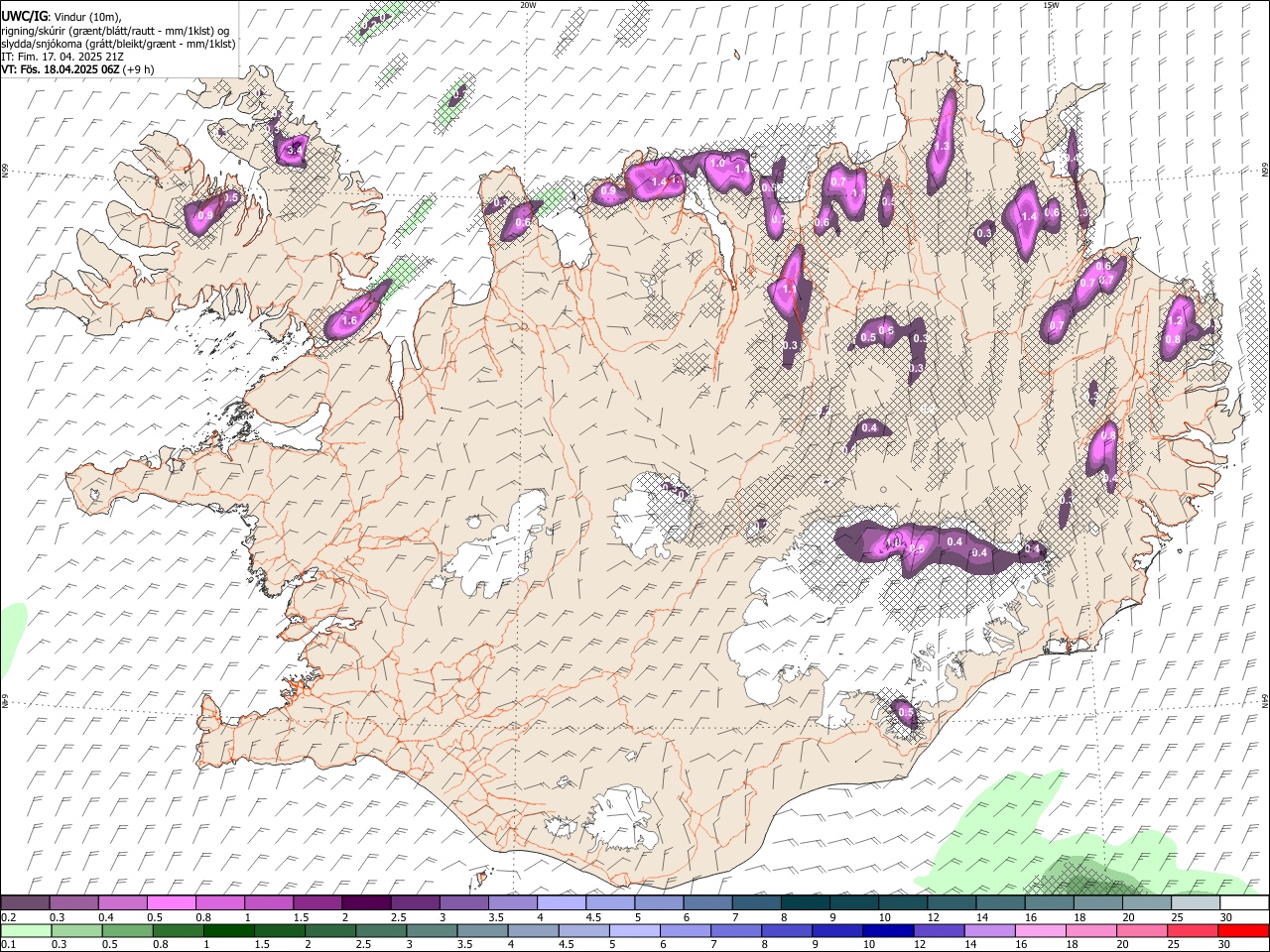
Task: Pick the red bottom-row swatch after 30
Action: click(1244, 931)
